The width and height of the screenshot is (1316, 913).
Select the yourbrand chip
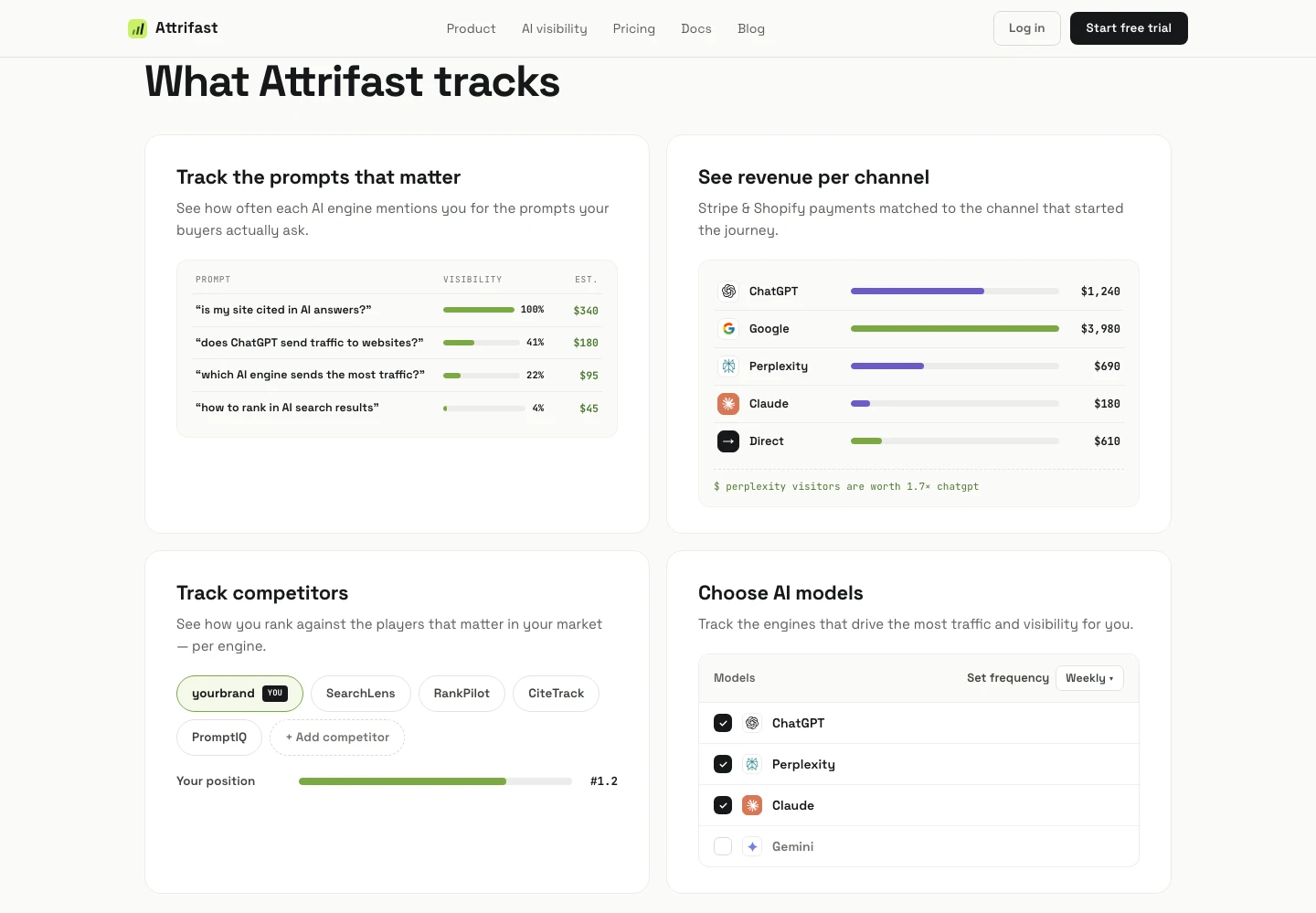coord(239,694)
